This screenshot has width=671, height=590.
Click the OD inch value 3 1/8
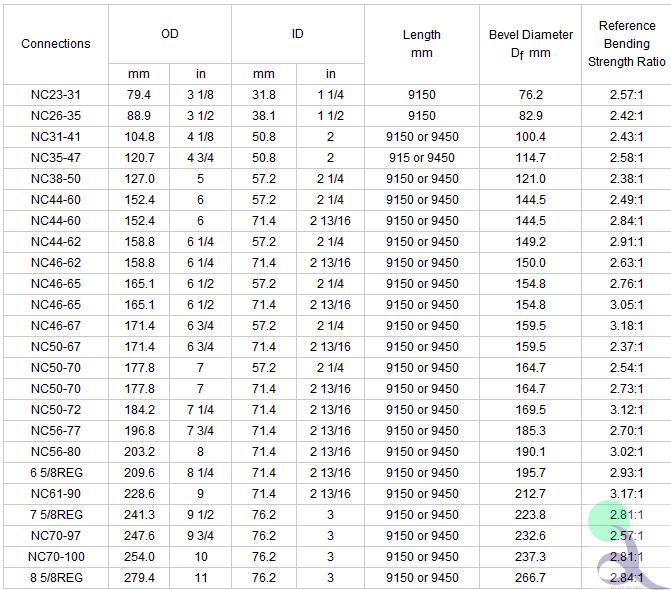coord(200,95)
